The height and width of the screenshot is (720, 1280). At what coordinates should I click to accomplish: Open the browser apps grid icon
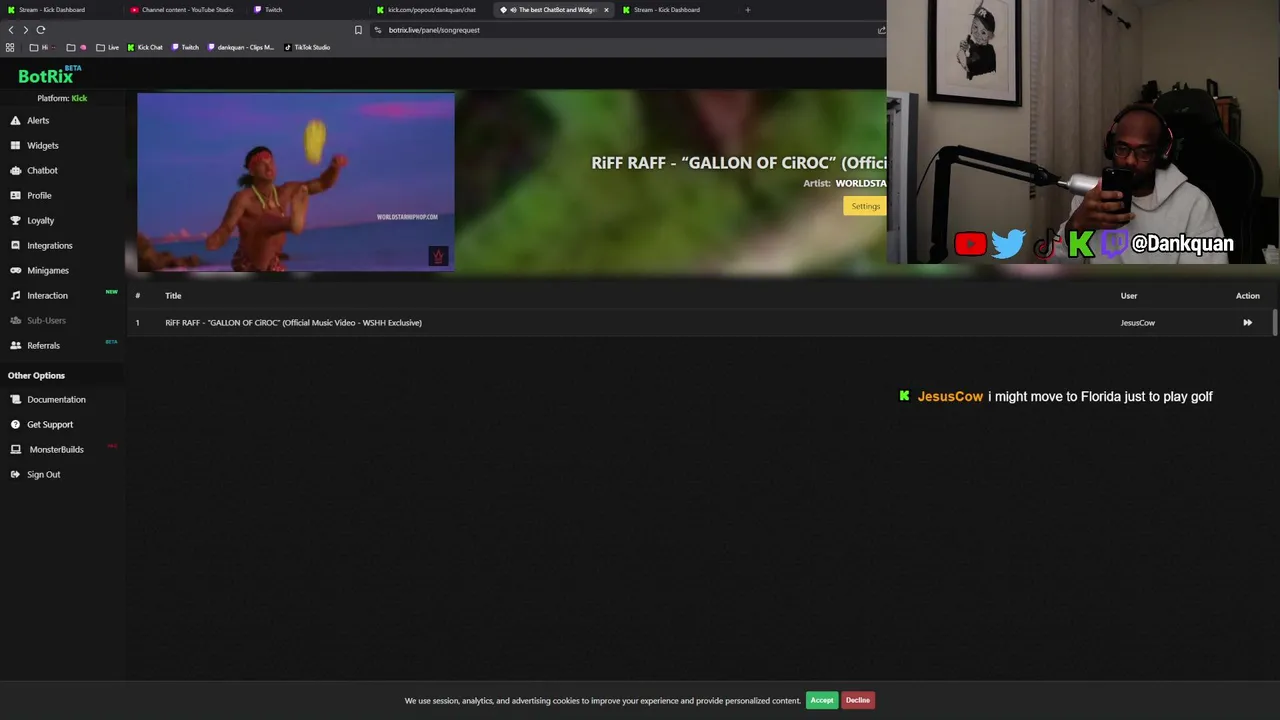point(10,47)
